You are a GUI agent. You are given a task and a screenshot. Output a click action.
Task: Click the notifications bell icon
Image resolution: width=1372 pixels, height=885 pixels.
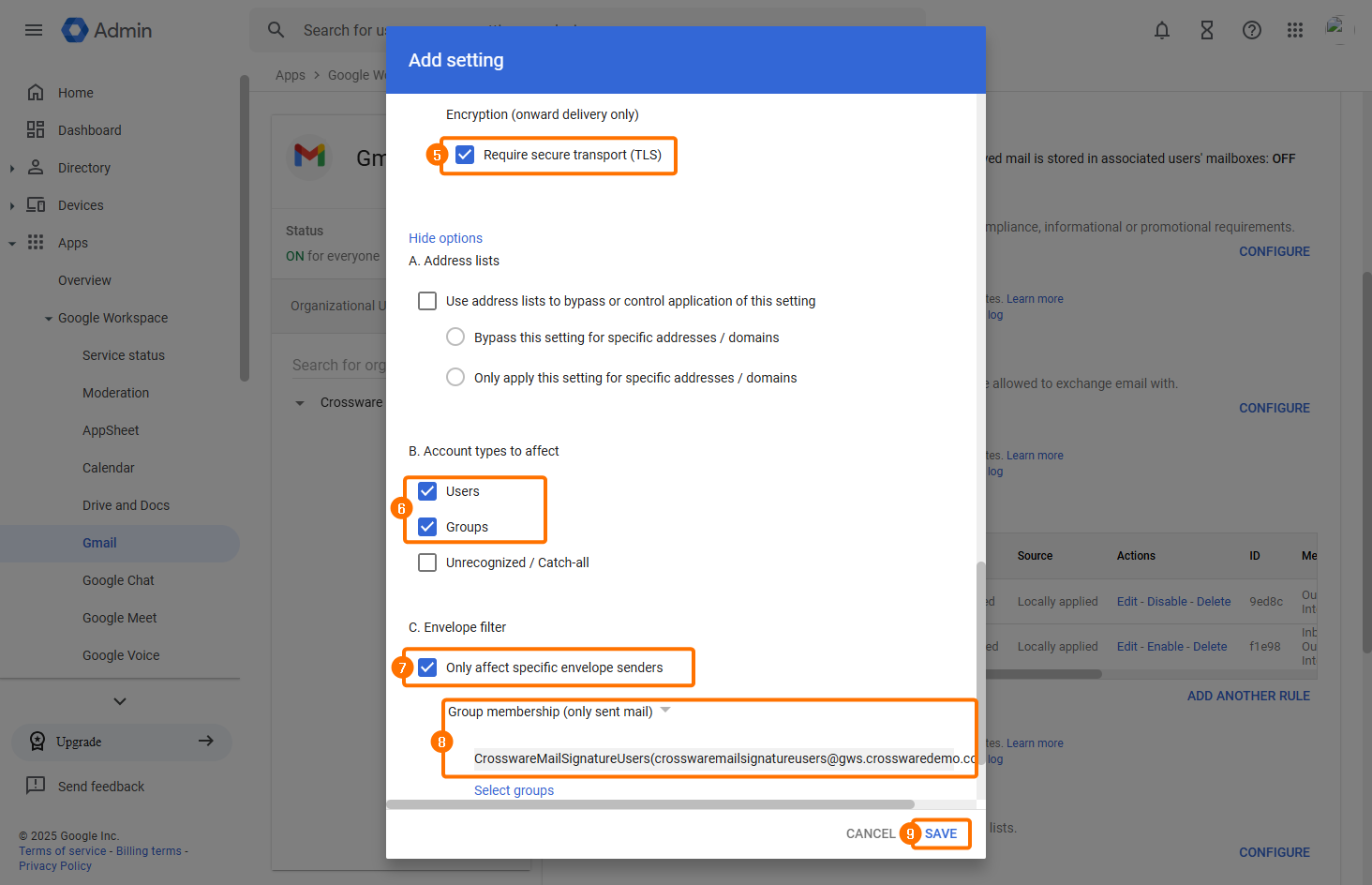pos(1162,30)
